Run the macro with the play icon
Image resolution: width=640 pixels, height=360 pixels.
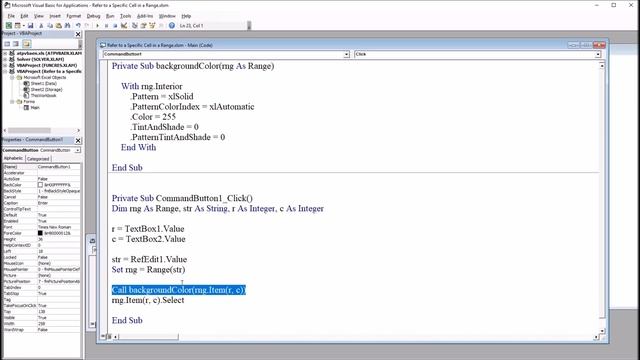pyautogui.click(x=98, y=25)
